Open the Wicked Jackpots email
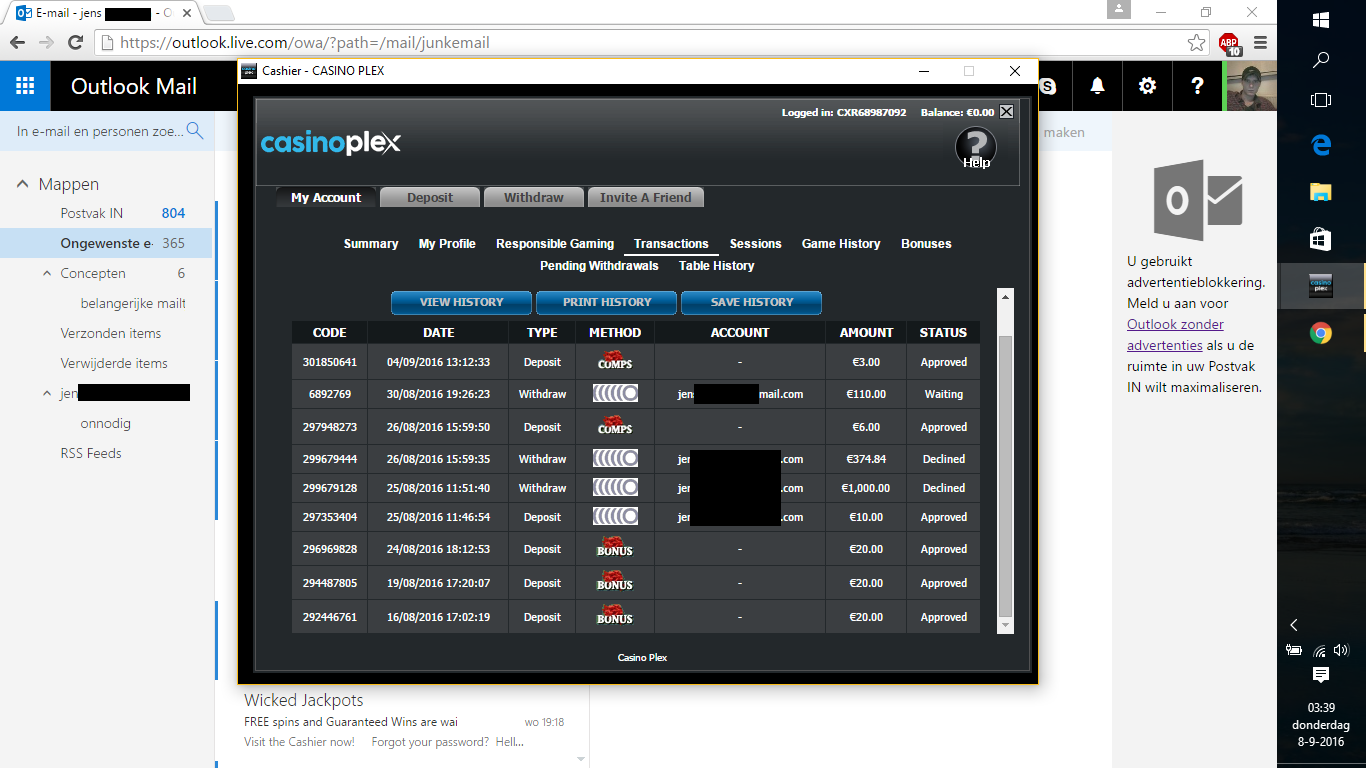1366x768 pixels. (x=404, y=720)
